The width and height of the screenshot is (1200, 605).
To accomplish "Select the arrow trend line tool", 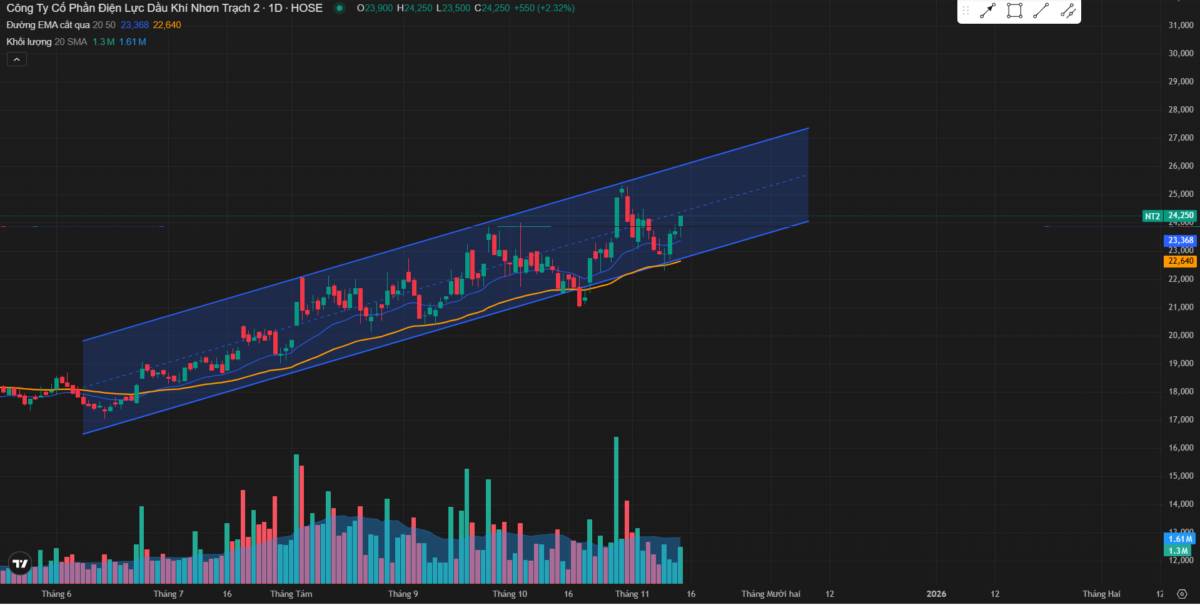I will point(988,11).
